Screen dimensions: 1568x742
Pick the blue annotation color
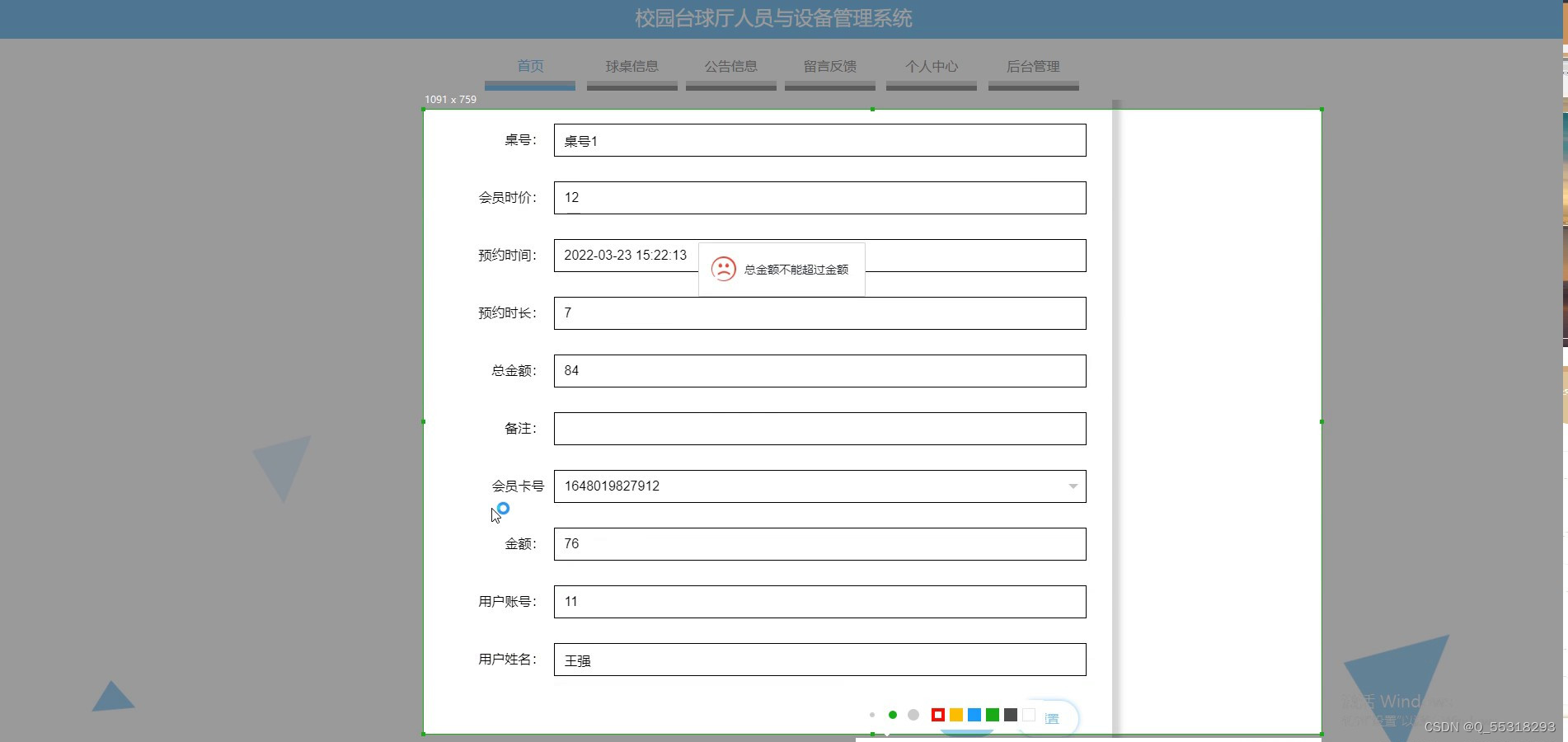(974, 715)
